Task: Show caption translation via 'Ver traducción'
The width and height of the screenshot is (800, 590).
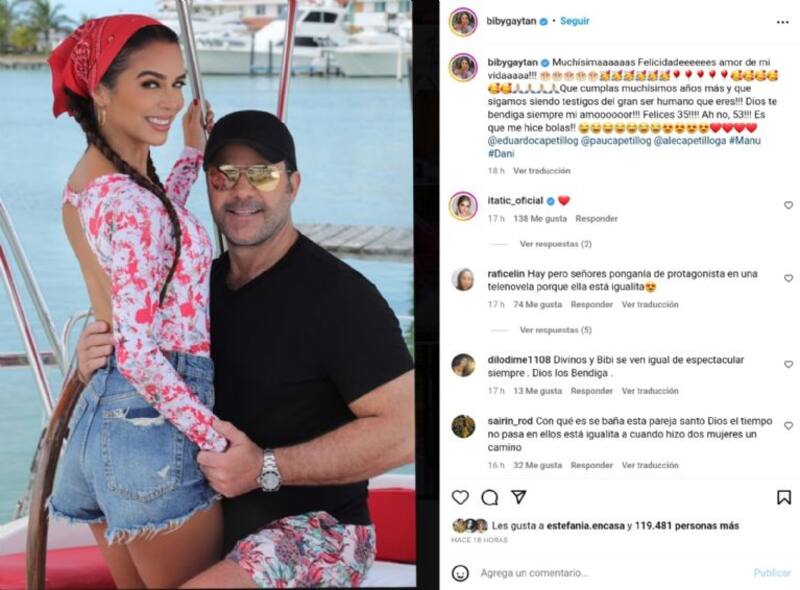Action: [541, 171]
